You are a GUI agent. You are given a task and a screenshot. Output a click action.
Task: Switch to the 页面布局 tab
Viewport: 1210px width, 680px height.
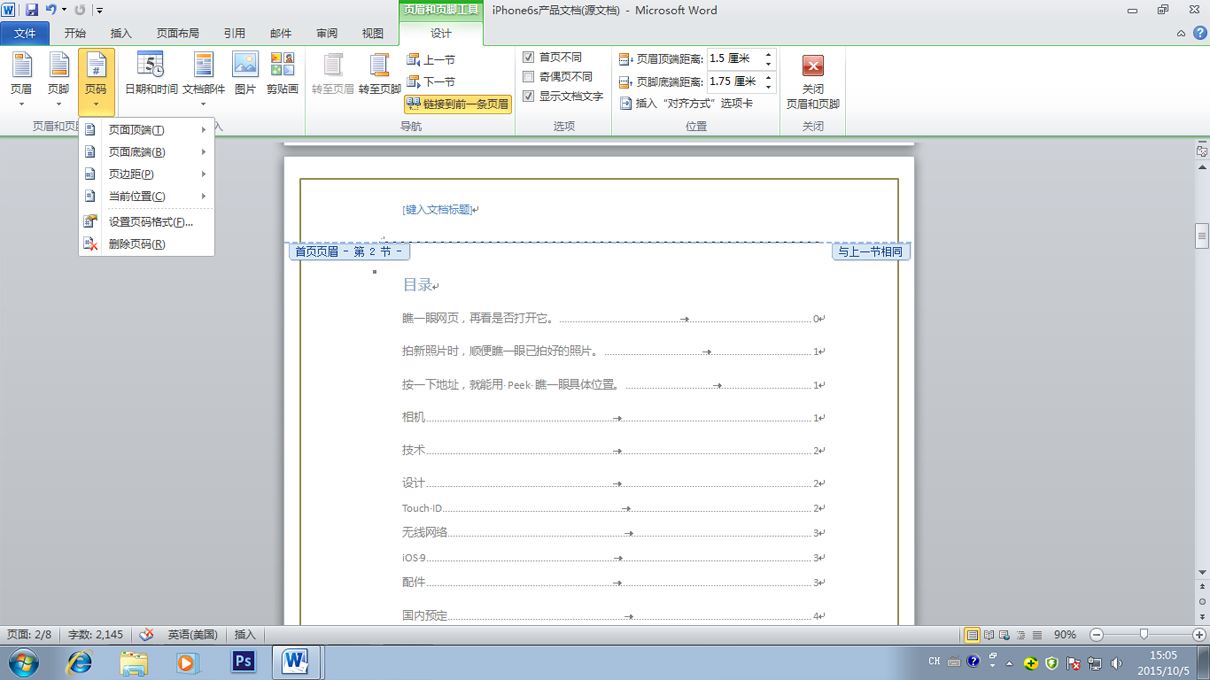point(178,33)
